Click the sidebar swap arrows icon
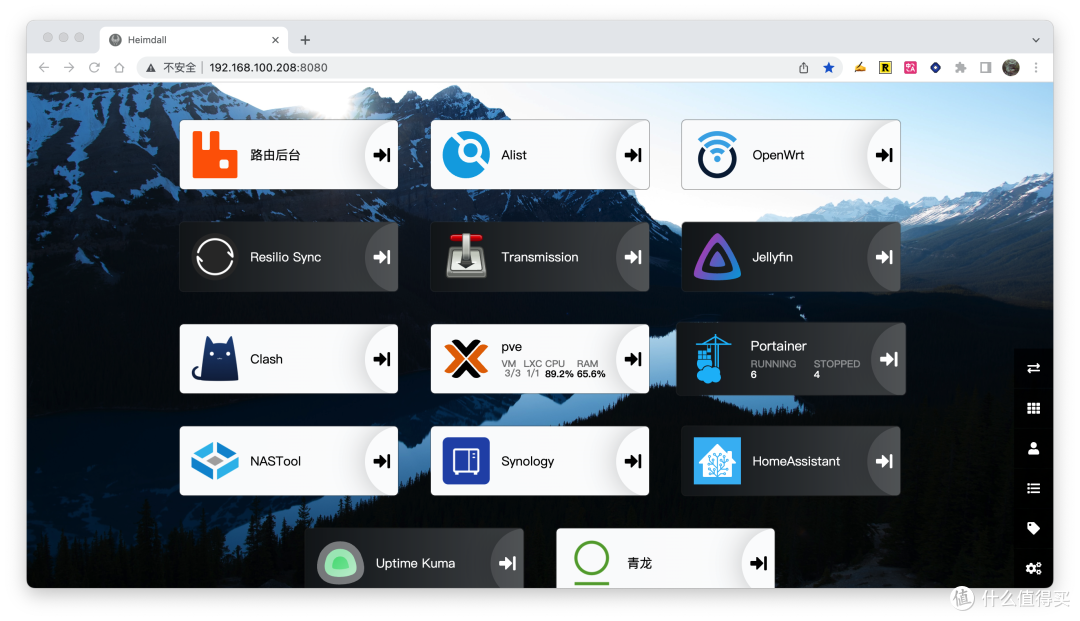Viewport: 1080px width, 621px height. pos(1033,368)
